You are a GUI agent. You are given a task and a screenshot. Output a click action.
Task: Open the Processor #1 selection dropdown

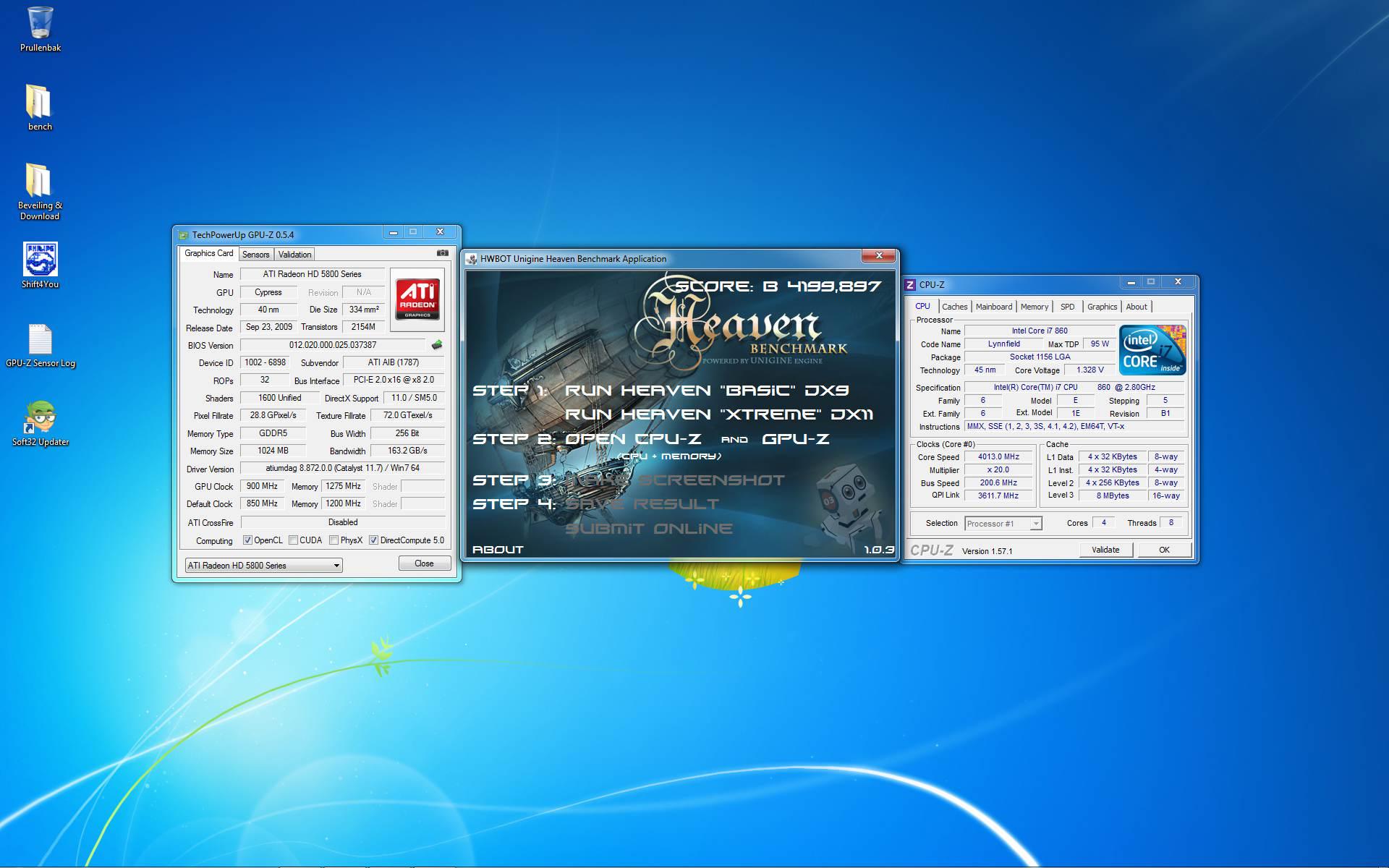pos(1003,524)
